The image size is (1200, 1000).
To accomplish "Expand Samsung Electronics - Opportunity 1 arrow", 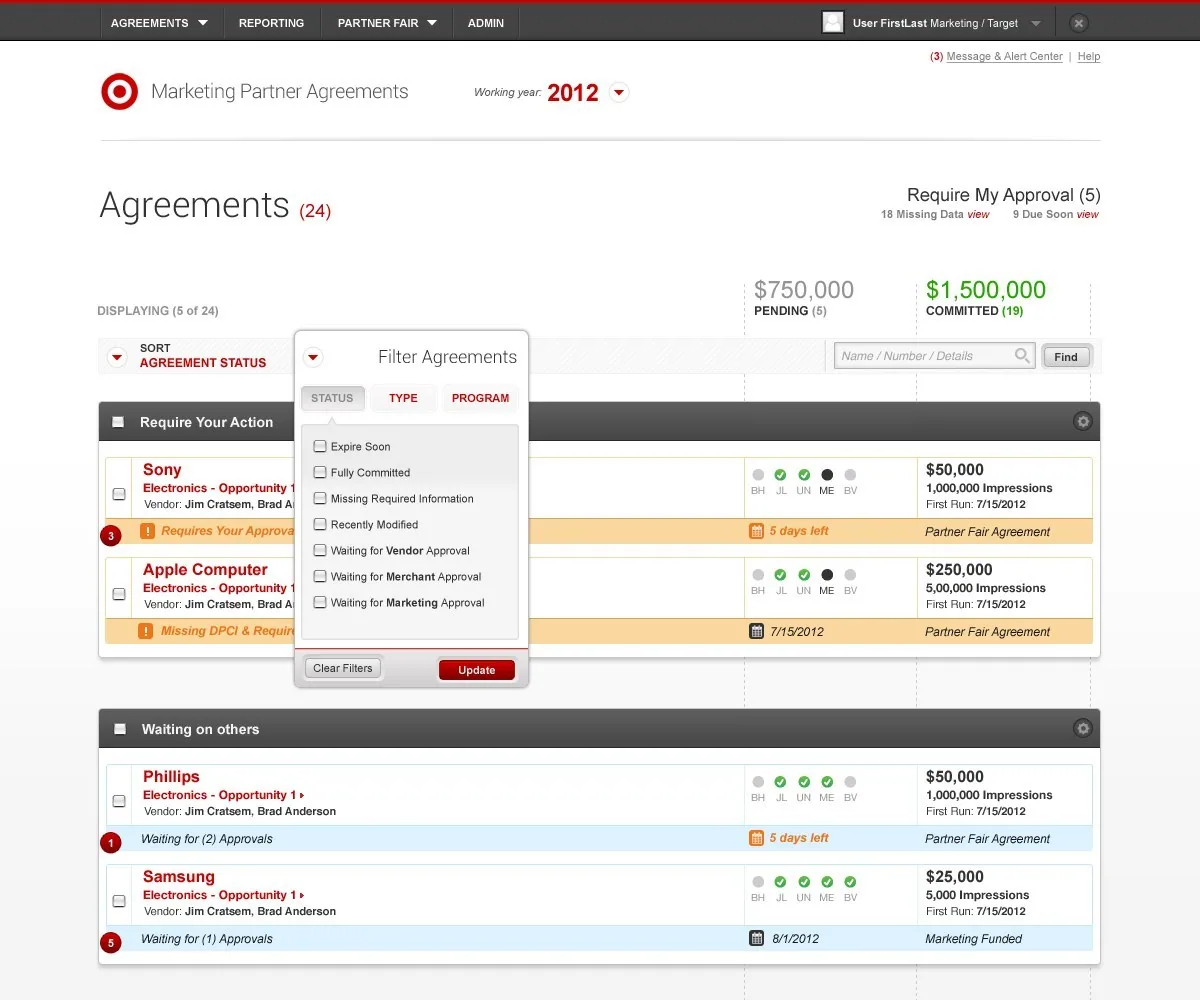I will point(302,895).
